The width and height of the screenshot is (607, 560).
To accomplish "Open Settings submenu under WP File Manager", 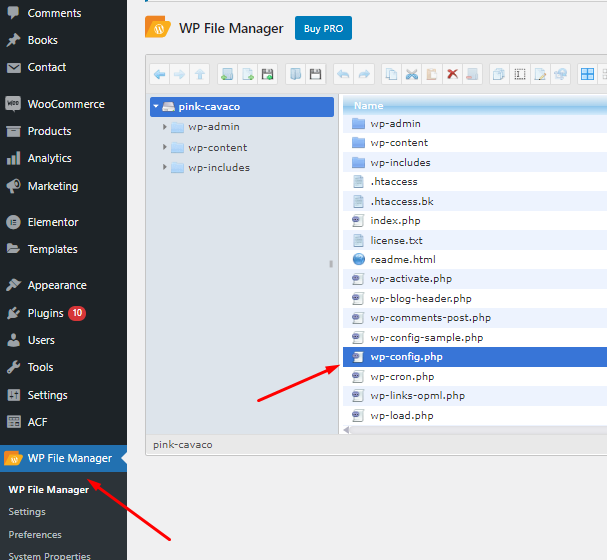I will [27, 512].
